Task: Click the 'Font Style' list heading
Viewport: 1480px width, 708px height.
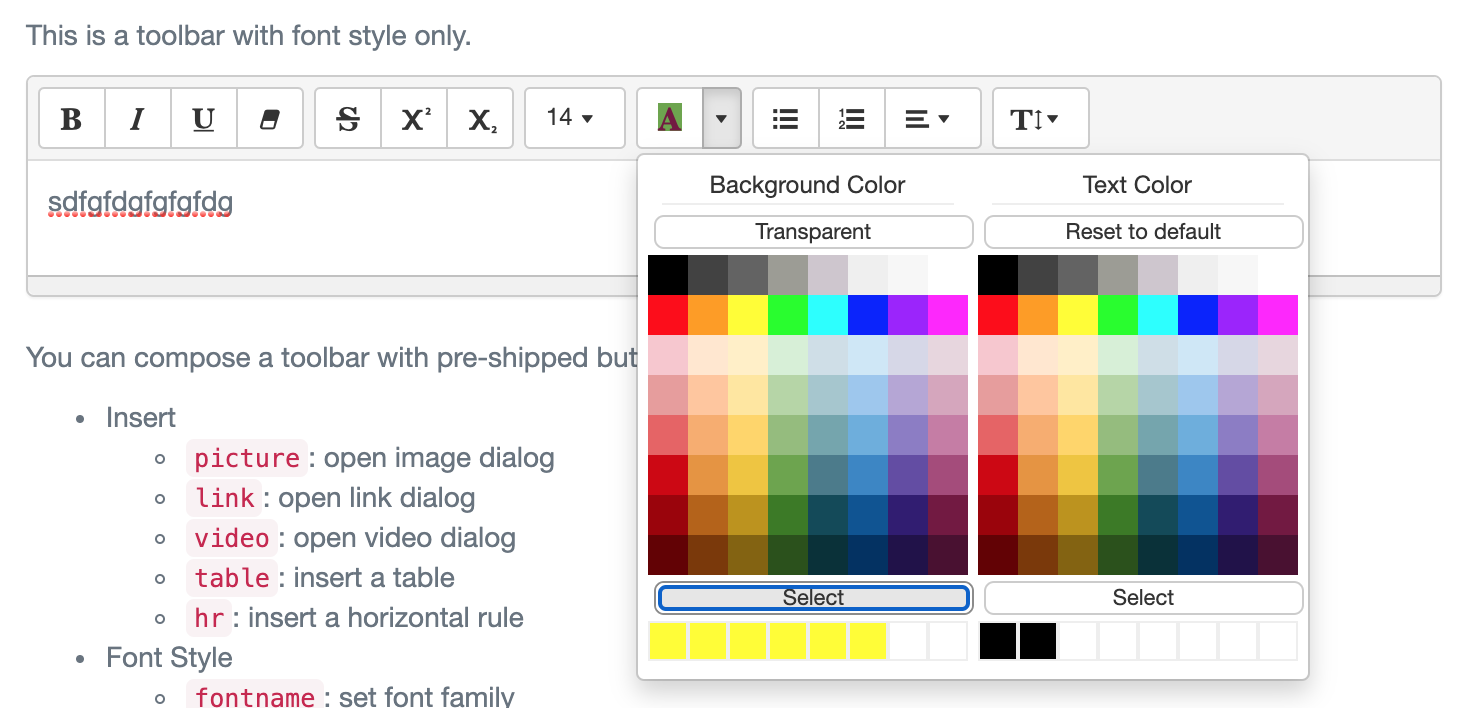Action: coord(169,658)
